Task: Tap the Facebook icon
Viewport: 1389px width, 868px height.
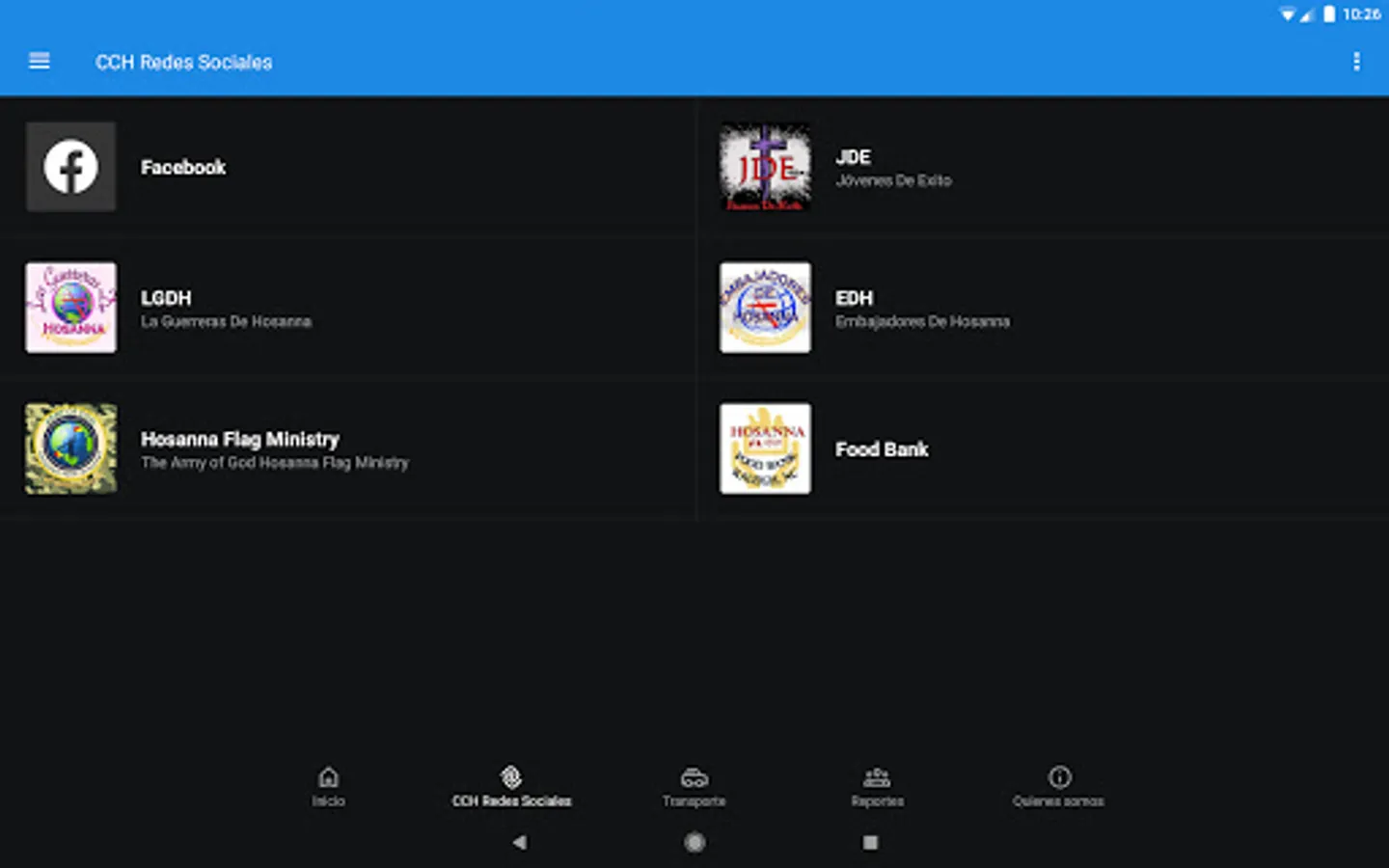Action: click(x=69, y=166)
